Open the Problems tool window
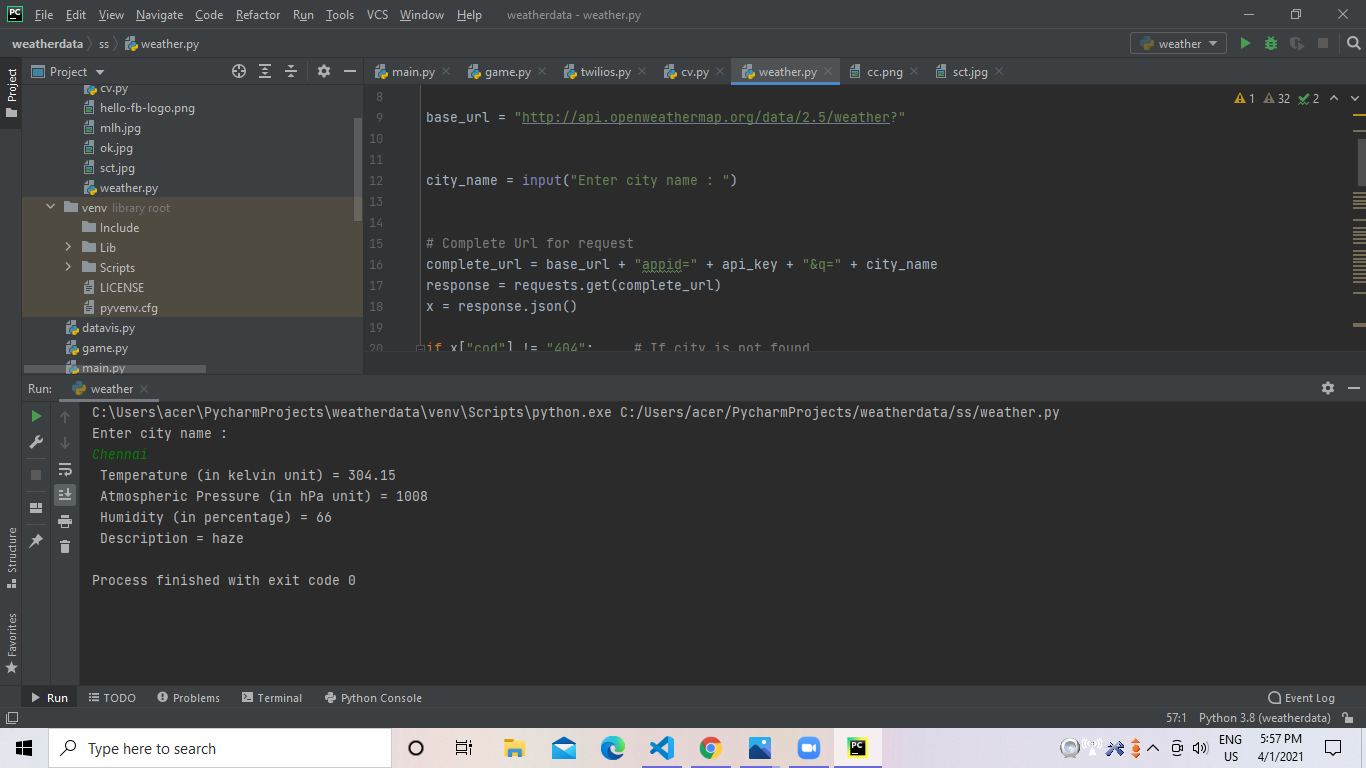The height and width of the screenshot is (768, 1366). 187,698
